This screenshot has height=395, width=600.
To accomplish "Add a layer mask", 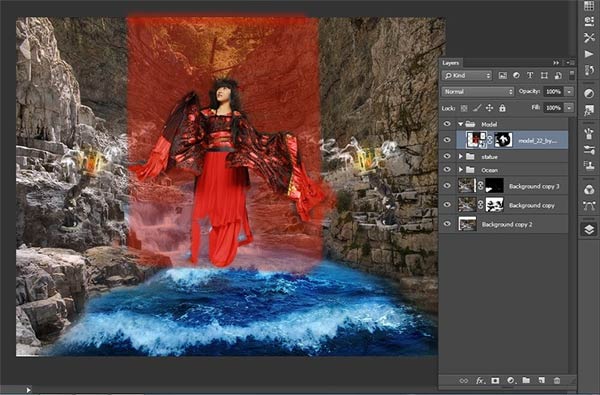I will click(495, 380).
